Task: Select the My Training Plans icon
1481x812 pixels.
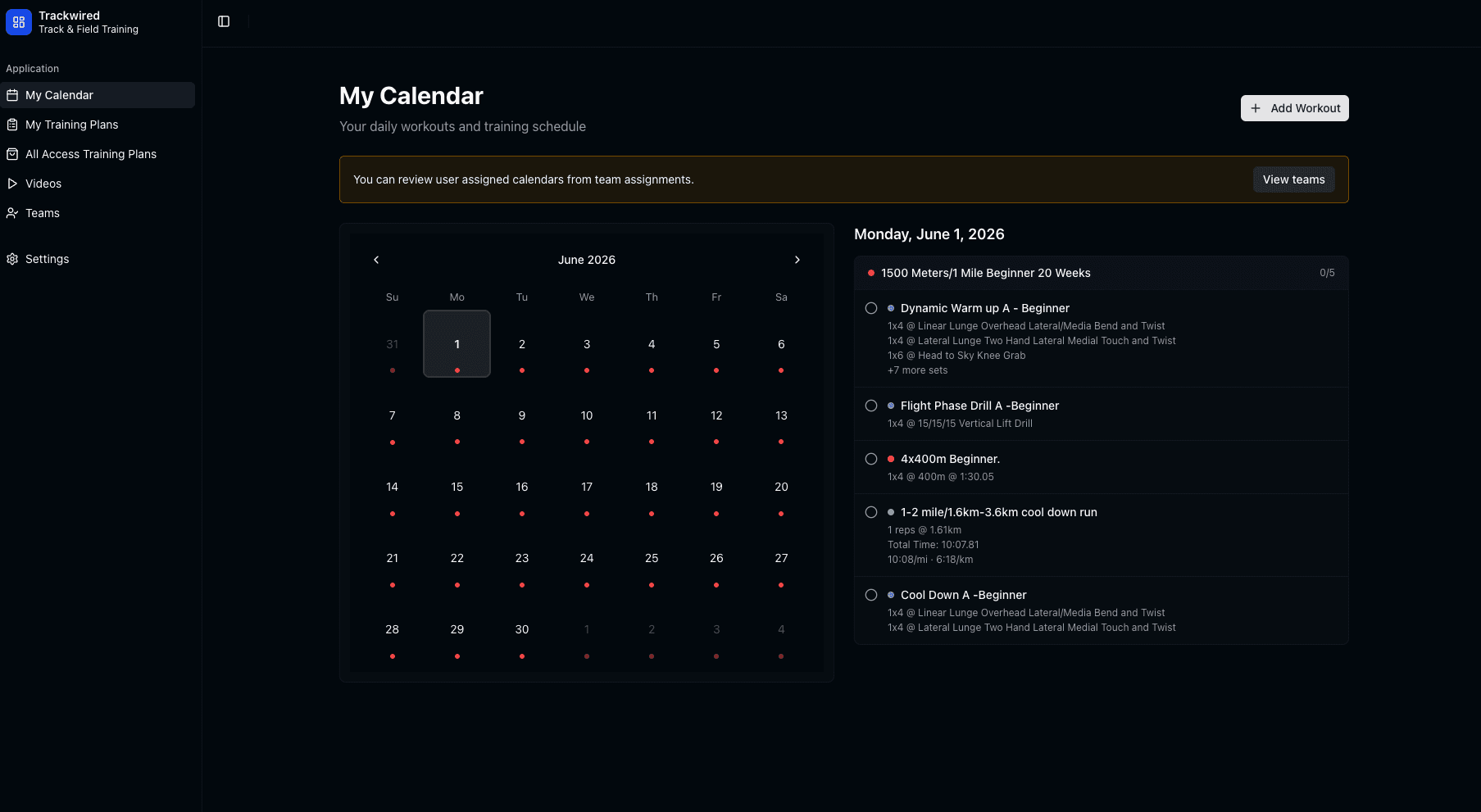Action: pos(12,124)
